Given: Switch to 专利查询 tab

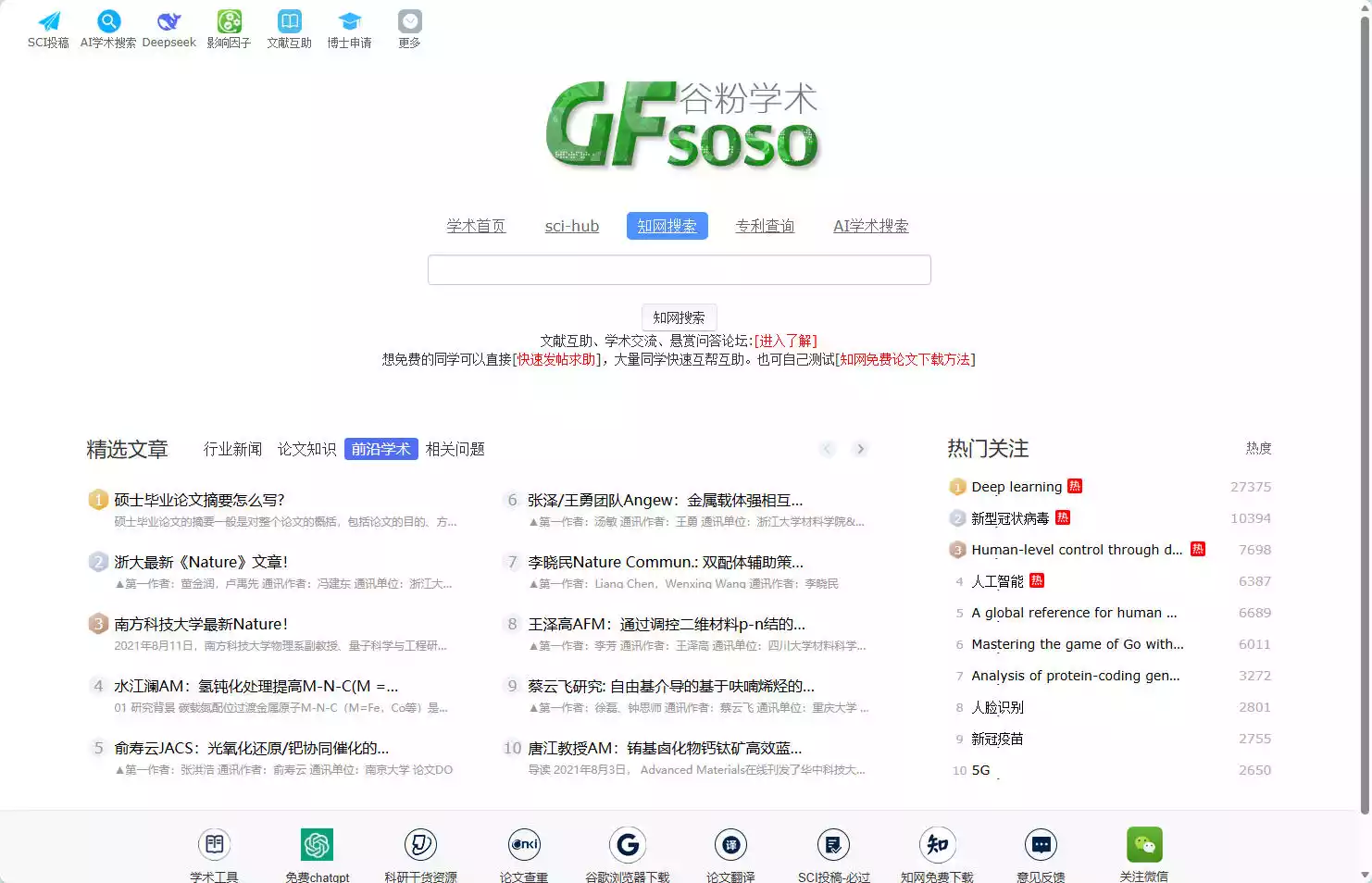Looking at the screenshot, I should [x=765, y=226].
